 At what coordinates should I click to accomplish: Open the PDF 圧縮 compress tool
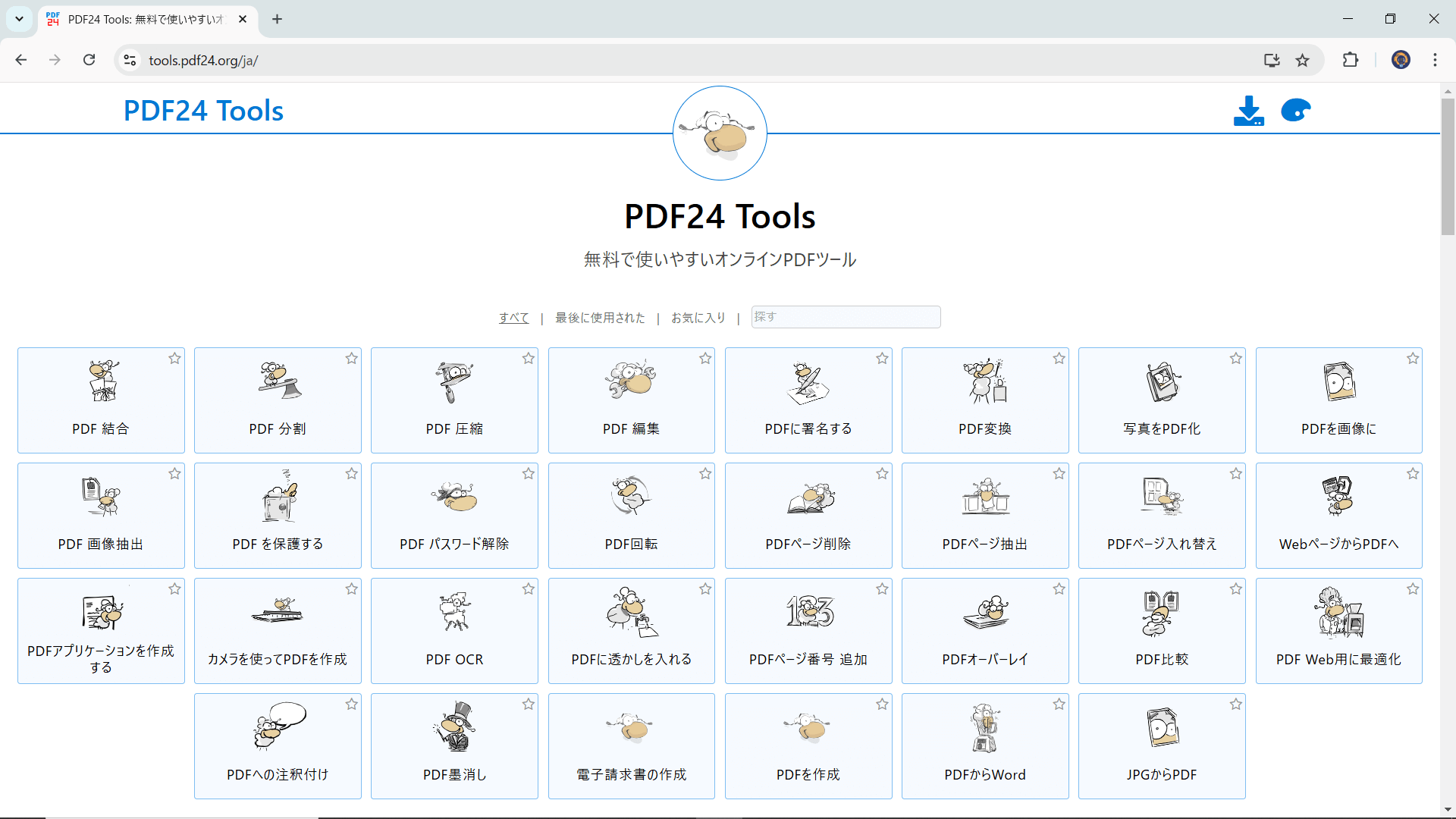click(454, 400)
